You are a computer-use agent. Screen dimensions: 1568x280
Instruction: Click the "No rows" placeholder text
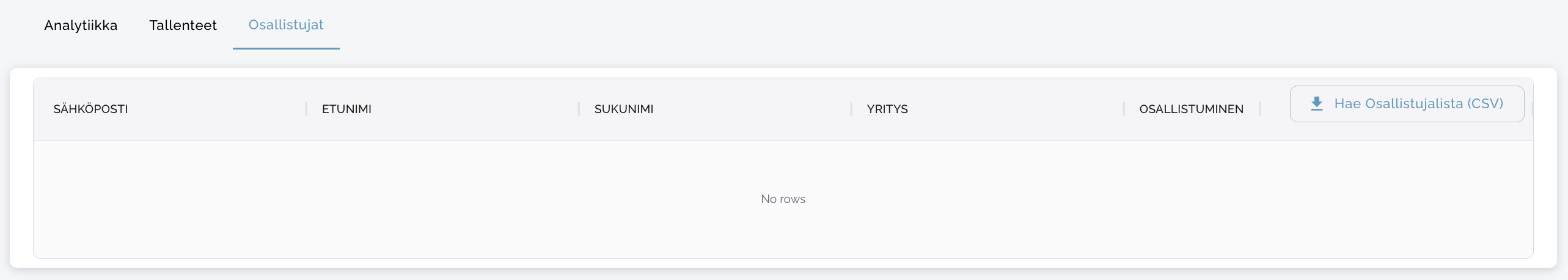[x=783, y=199]
